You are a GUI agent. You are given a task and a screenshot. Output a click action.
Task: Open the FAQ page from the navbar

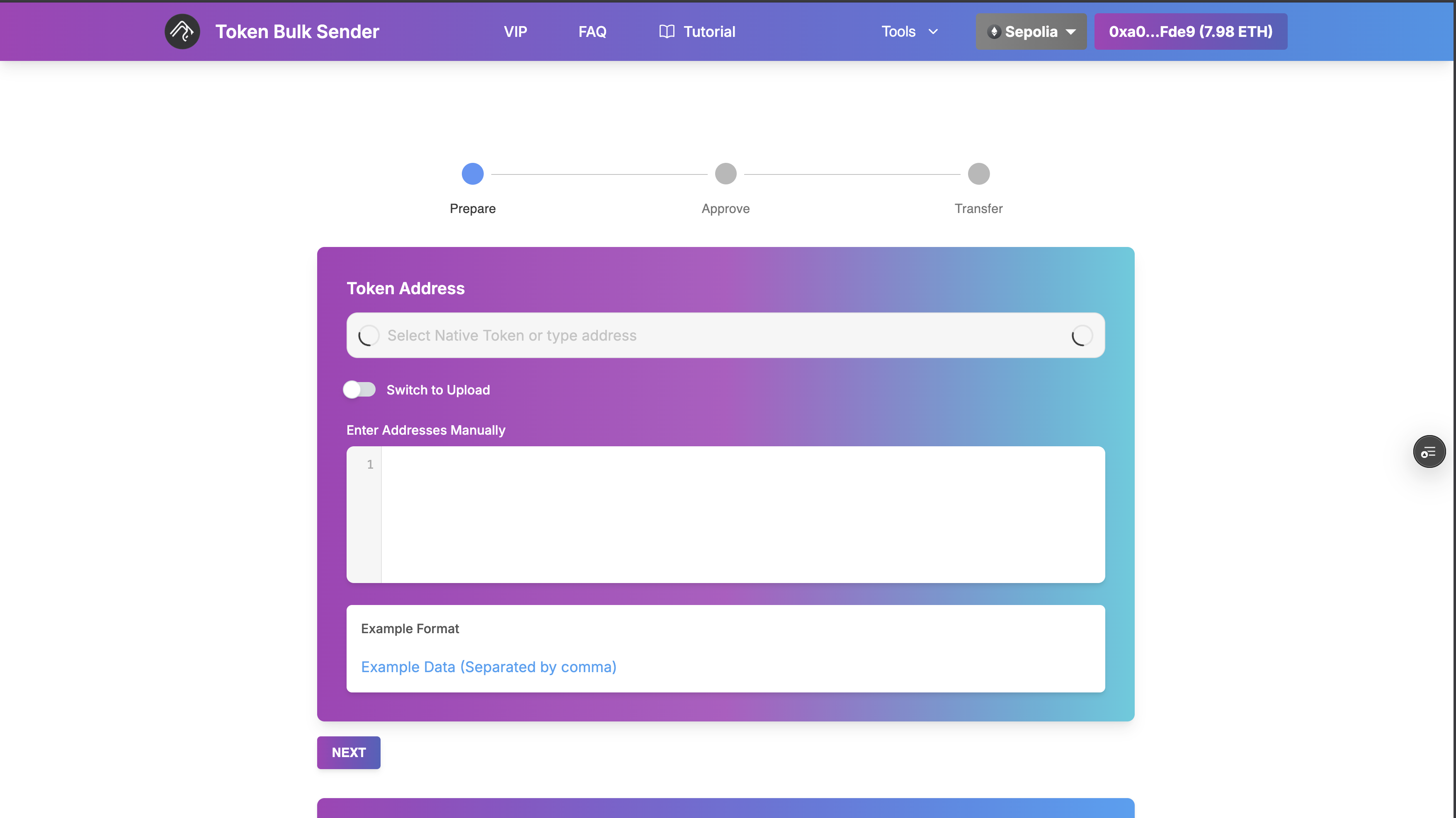click(592, 31)
